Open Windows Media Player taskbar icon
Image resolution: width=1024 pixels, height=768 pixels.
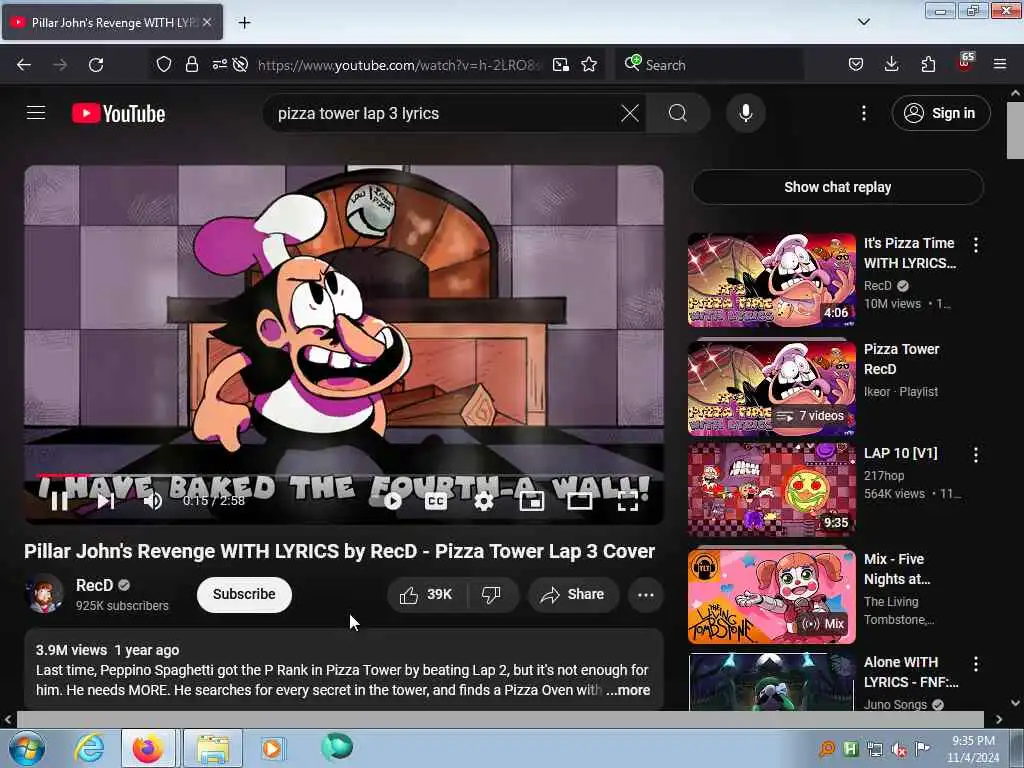pos(271,748)
